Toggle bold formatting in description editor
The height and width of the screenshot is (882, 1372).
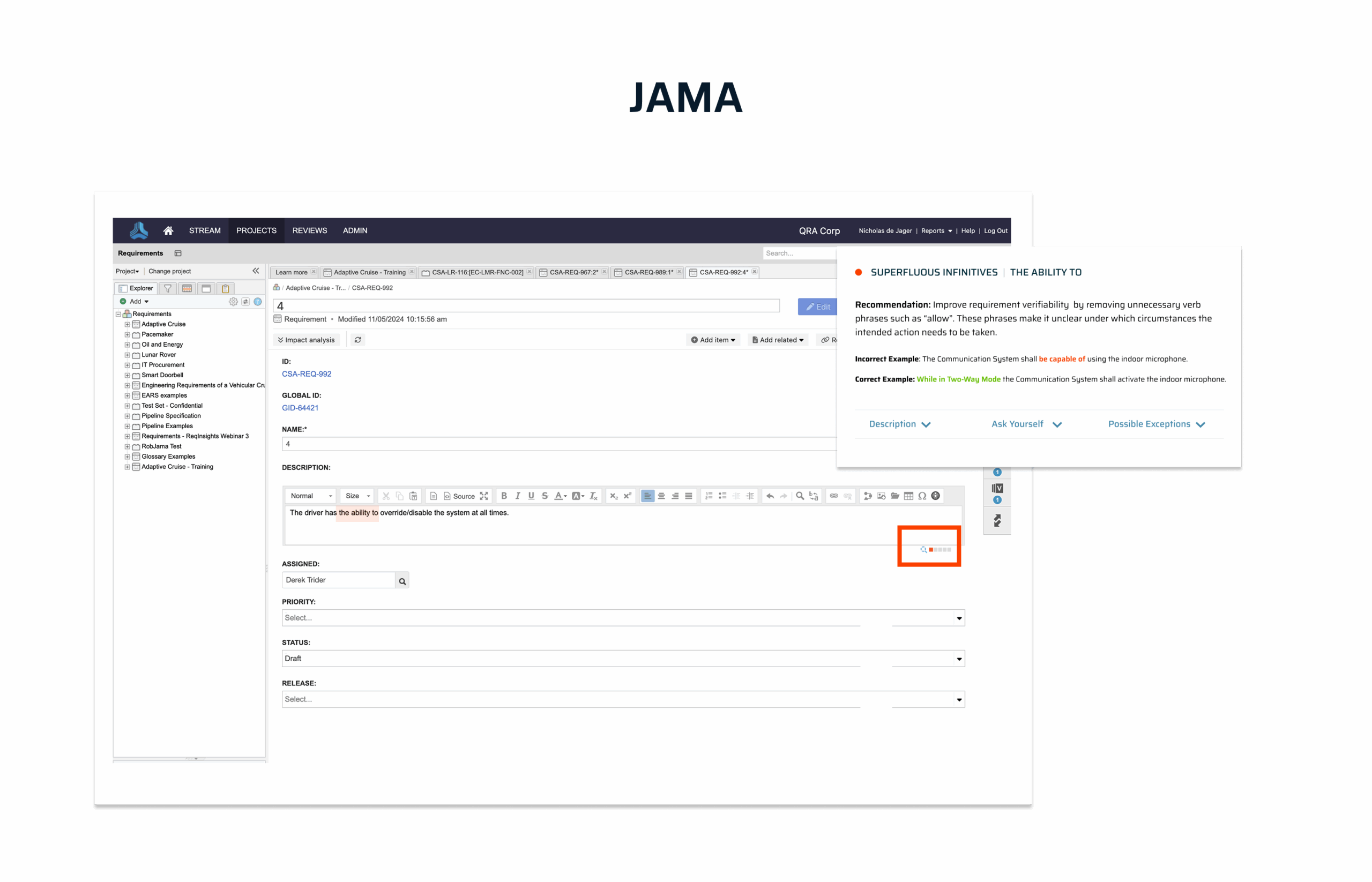504,496
